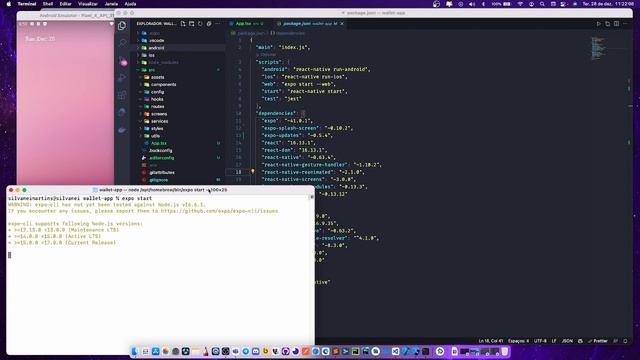The height and width of the screenshot is (360, 640).
Task: Click LF end-of-line in status bar
Action: tap(554, 341)
